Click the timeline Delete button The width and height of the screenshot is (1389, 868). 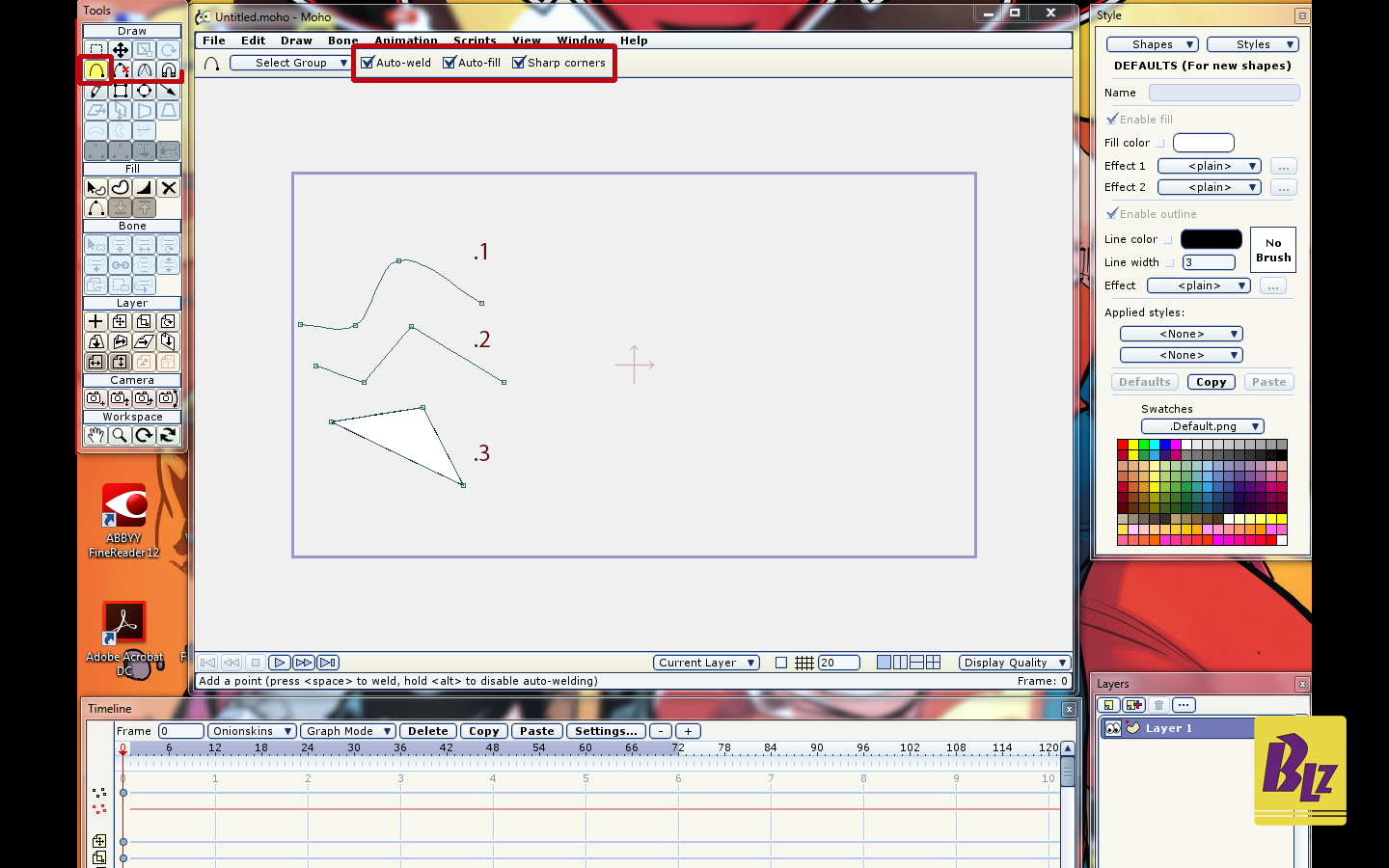[427, 731]
